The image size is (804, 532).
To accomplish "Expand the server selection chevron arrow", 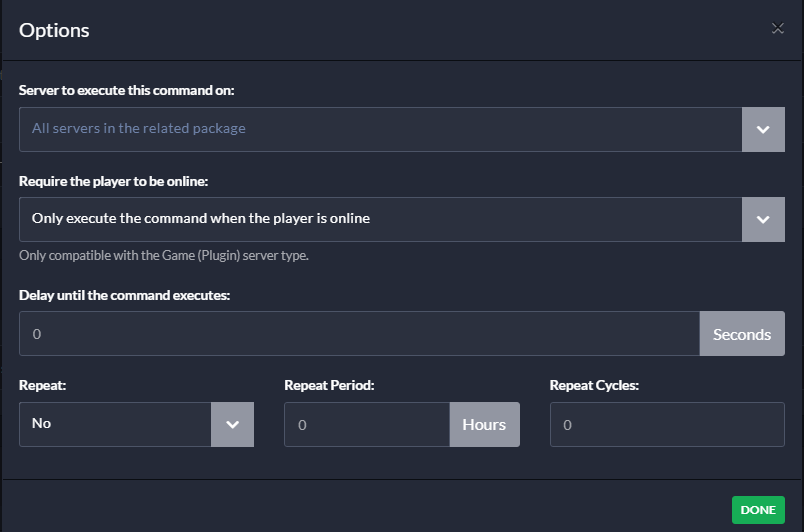I will coord(763,129).
